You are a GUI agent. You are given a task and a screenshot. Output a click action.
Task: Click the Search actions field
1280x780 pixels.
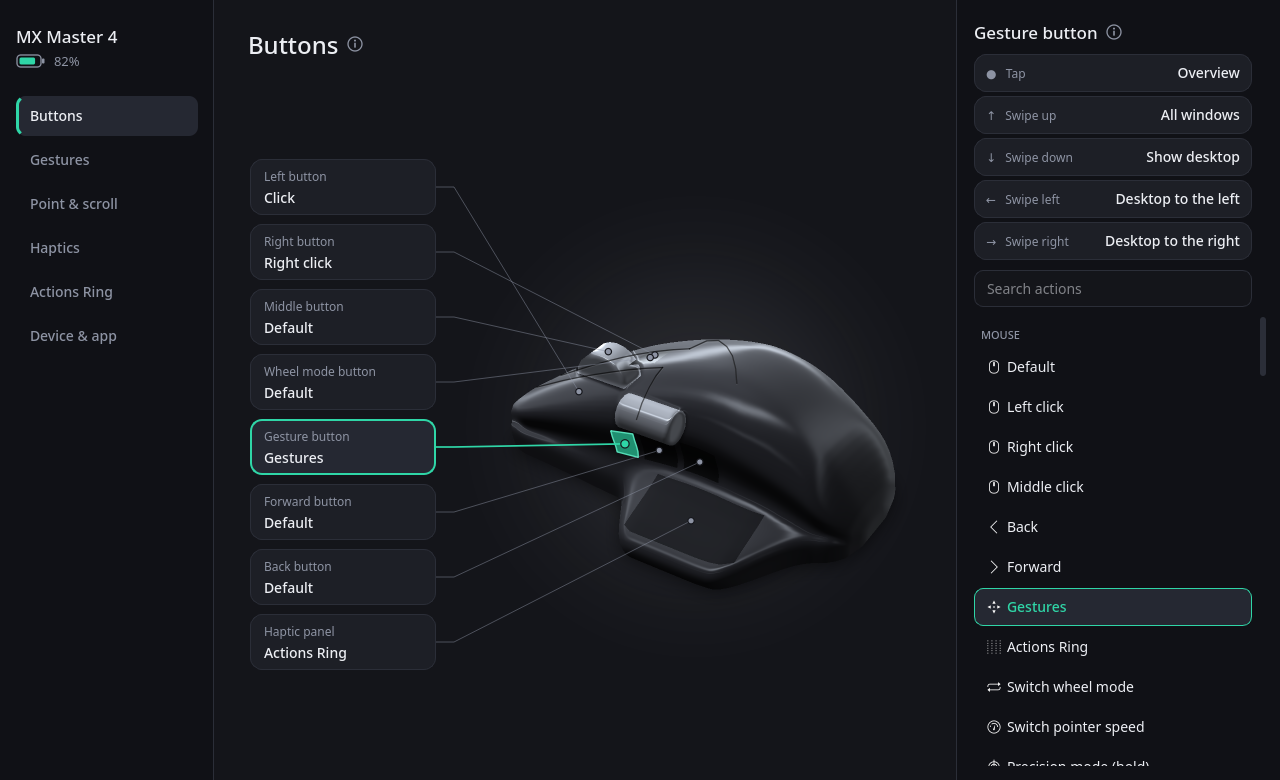1113,289
